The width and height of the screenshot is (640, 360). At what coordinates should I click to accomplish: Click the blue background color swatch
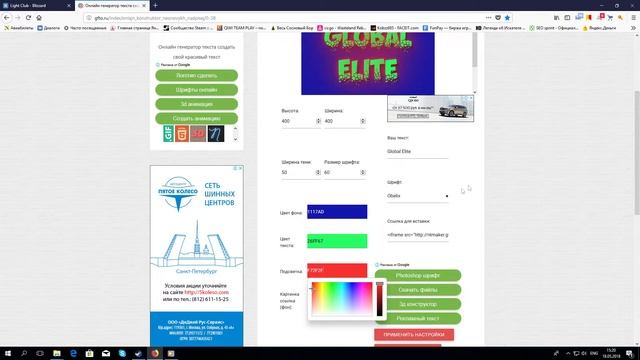point(337,212)
